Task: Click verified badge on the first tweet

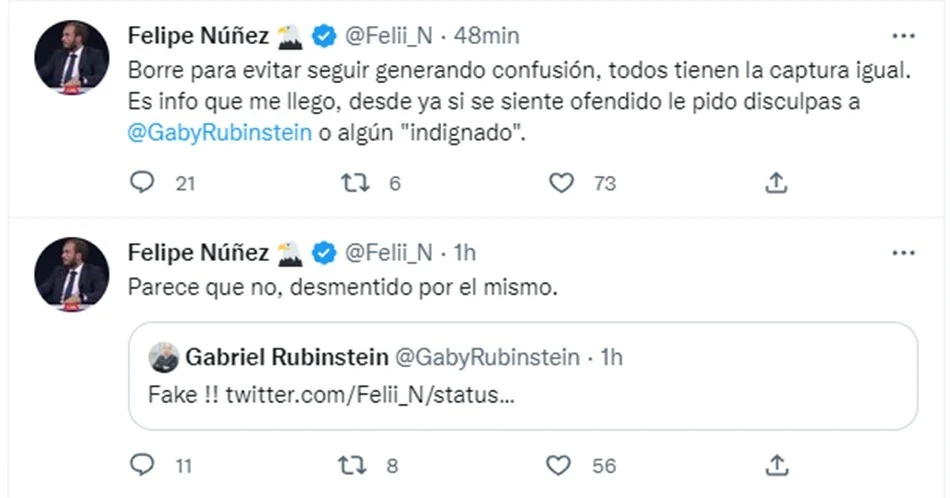Action: (324, 37)
